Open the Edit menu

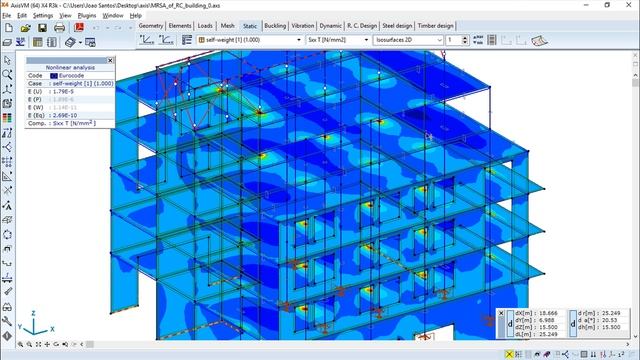pyautogui.click(x=22, y=16)
